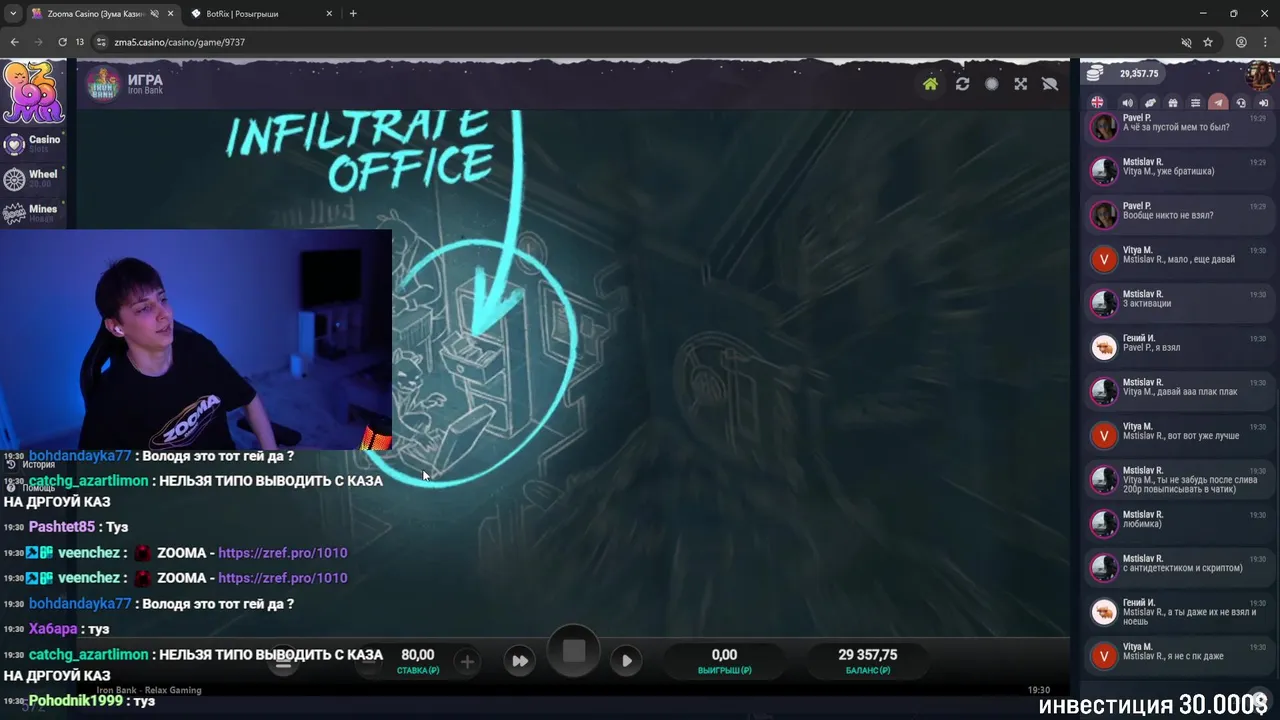
Task: Click the address bar URL zma5.casino
Action: tap(179, 42)
